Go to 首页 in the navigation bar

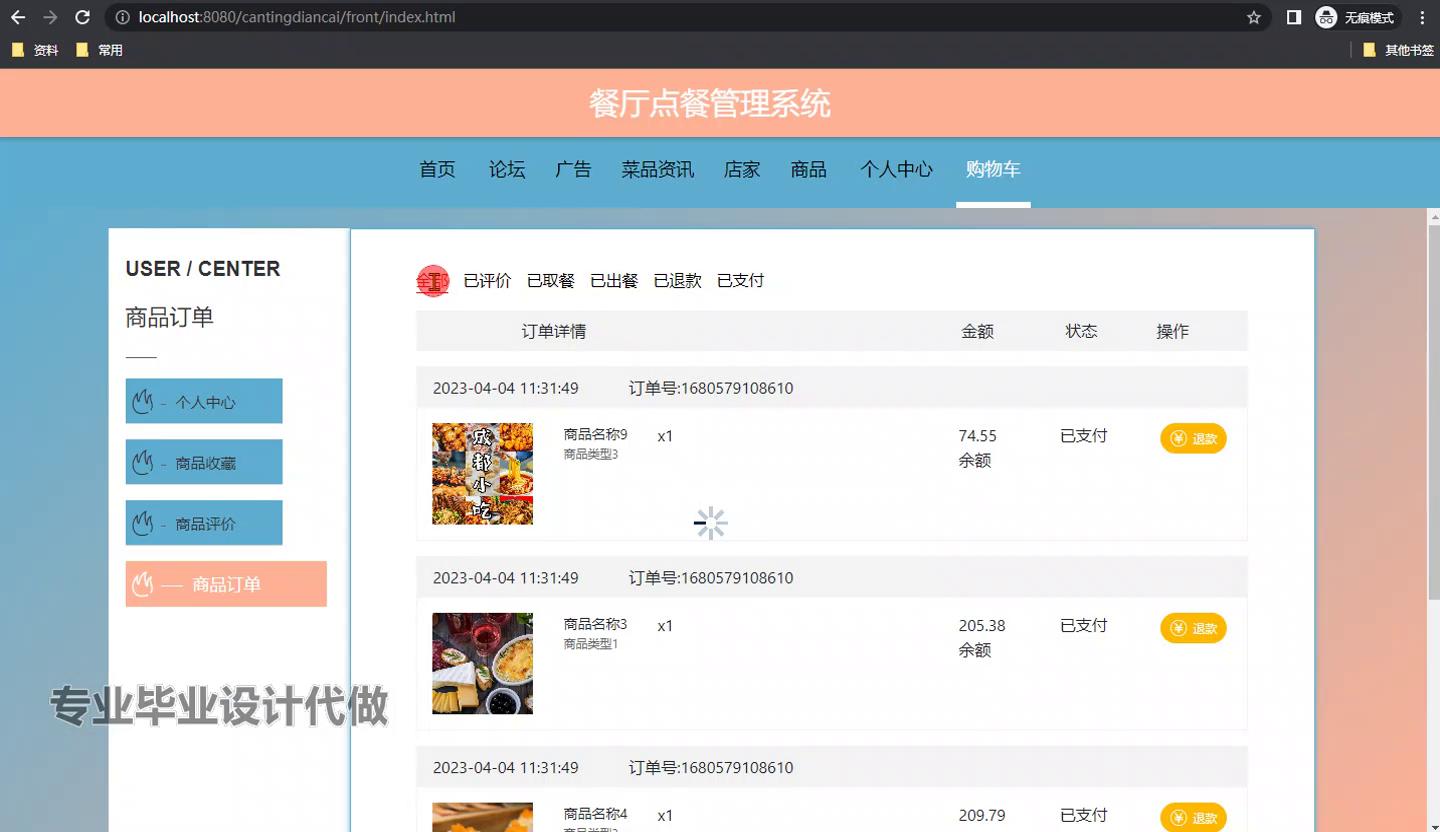click(437, 170)
